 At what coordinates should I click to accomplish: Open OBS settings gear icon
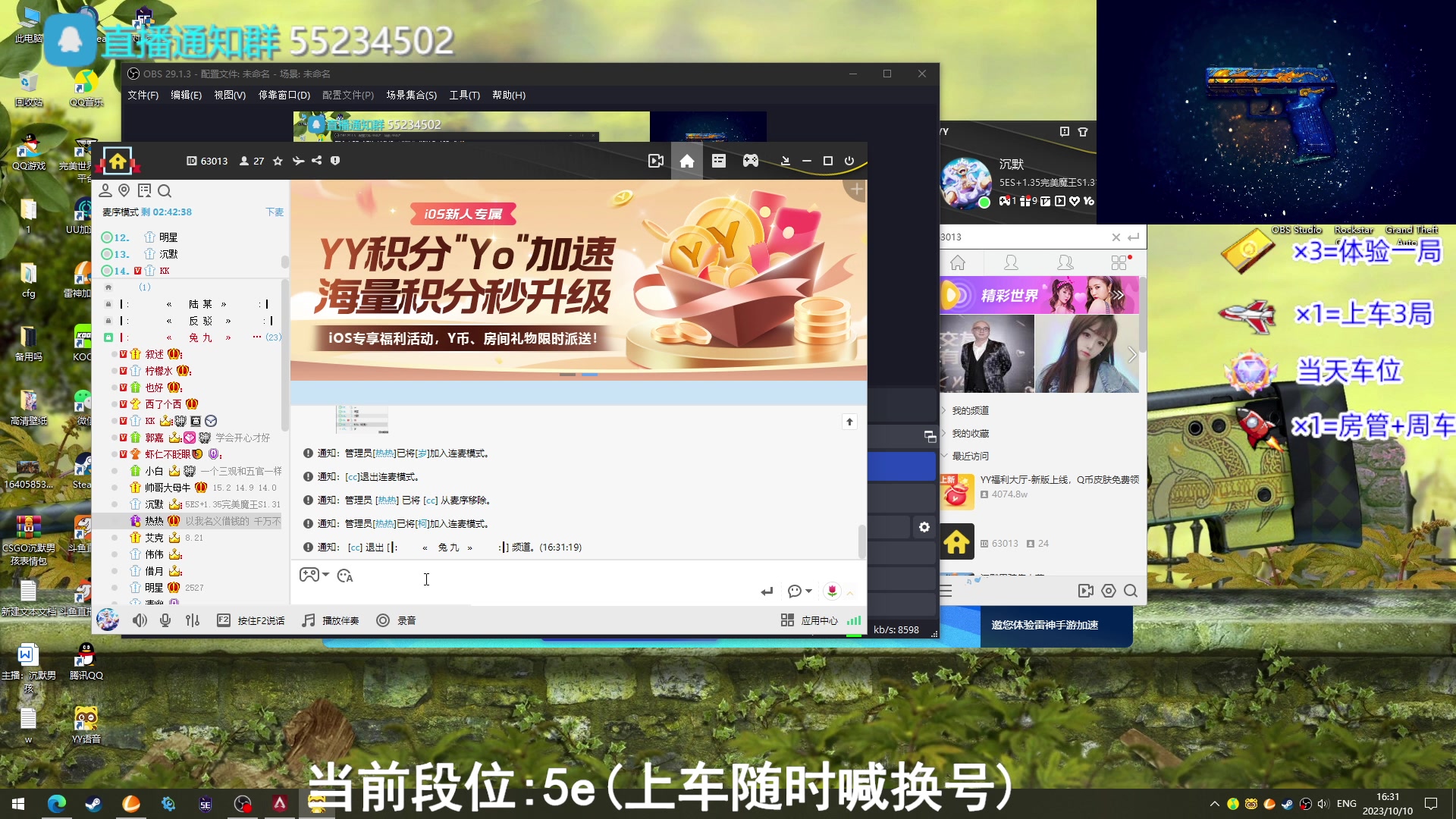click(x=924, y=527)
